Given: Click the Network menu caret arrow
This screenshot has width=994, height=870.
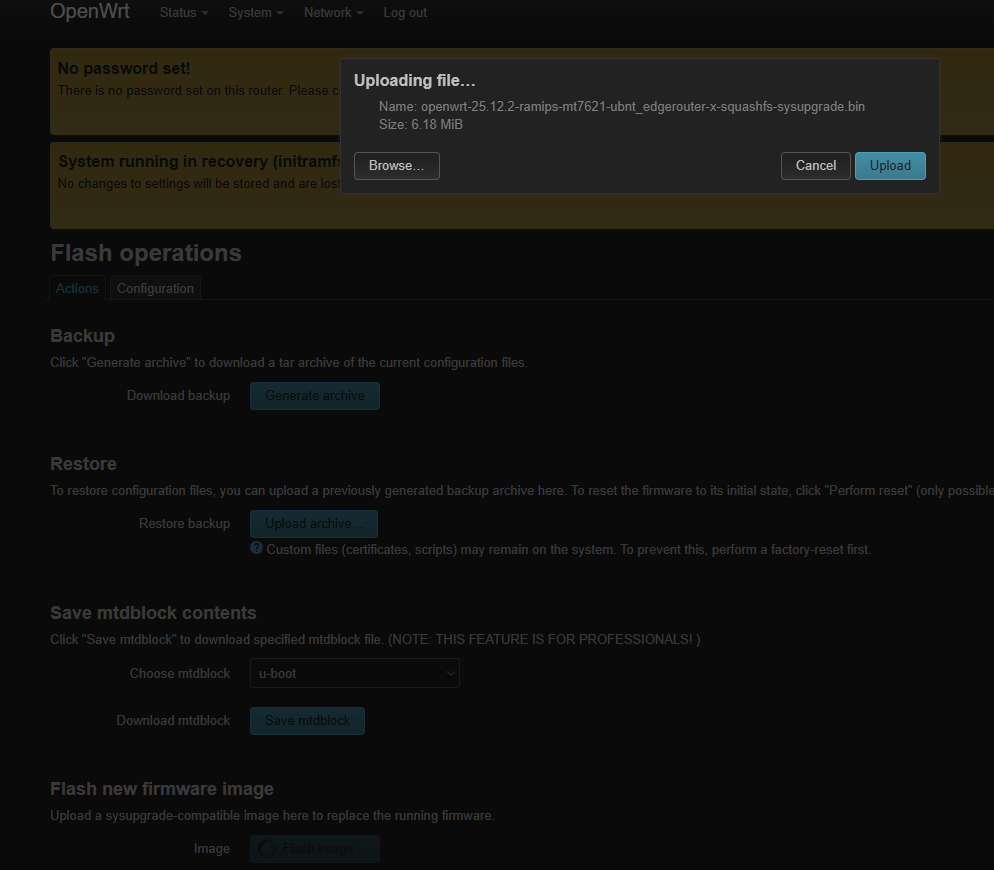Looking at the screenshot, I should click(359, 13).
